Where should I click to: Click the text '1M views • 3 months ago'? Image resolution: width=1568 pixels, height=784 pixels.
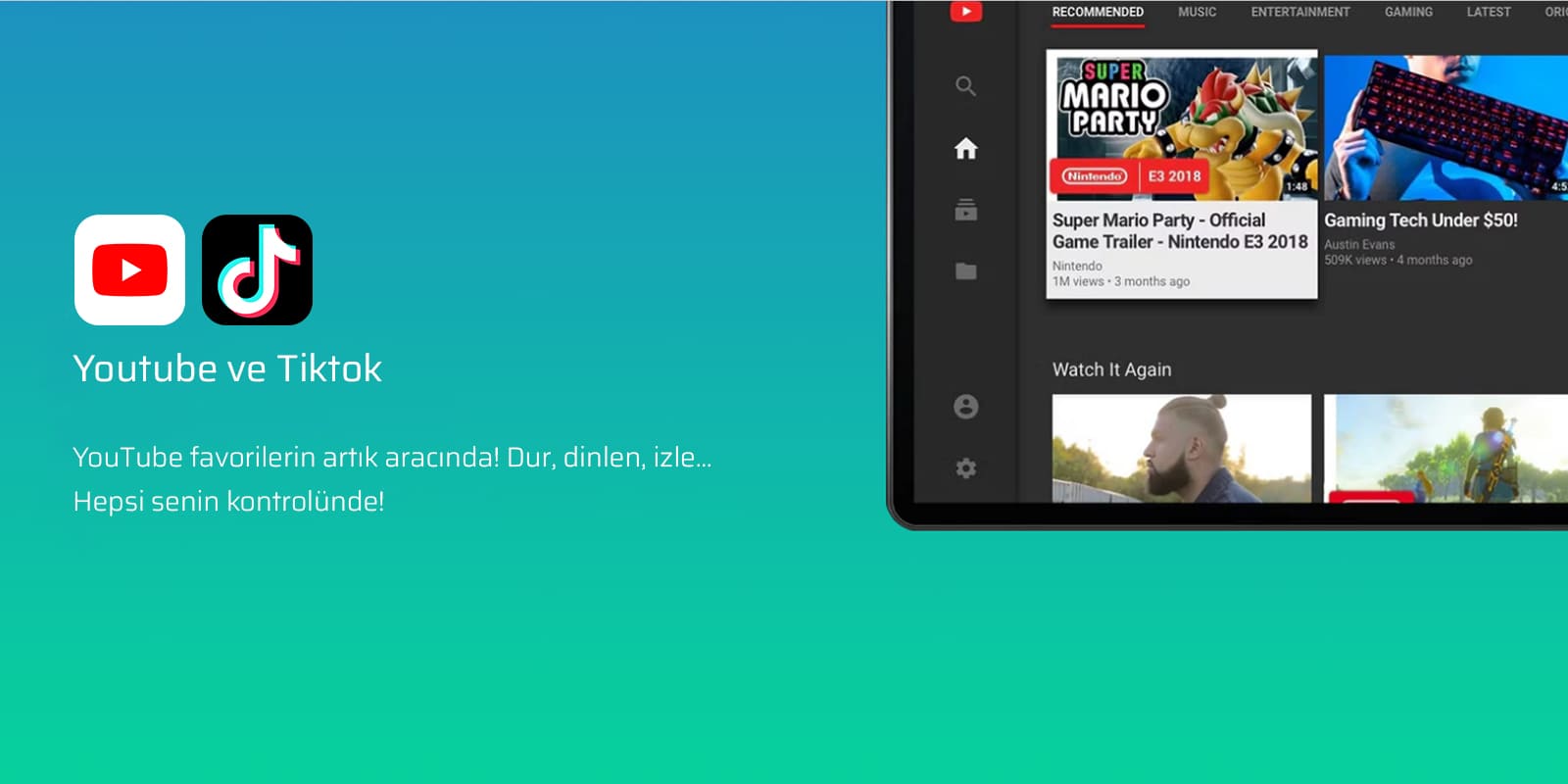pyautogui.click(x=1121, y=281)
